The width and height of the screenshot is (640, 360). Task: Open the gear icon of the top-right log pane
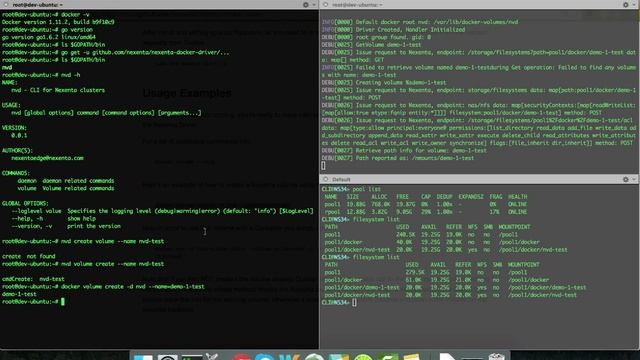[626, 5]
